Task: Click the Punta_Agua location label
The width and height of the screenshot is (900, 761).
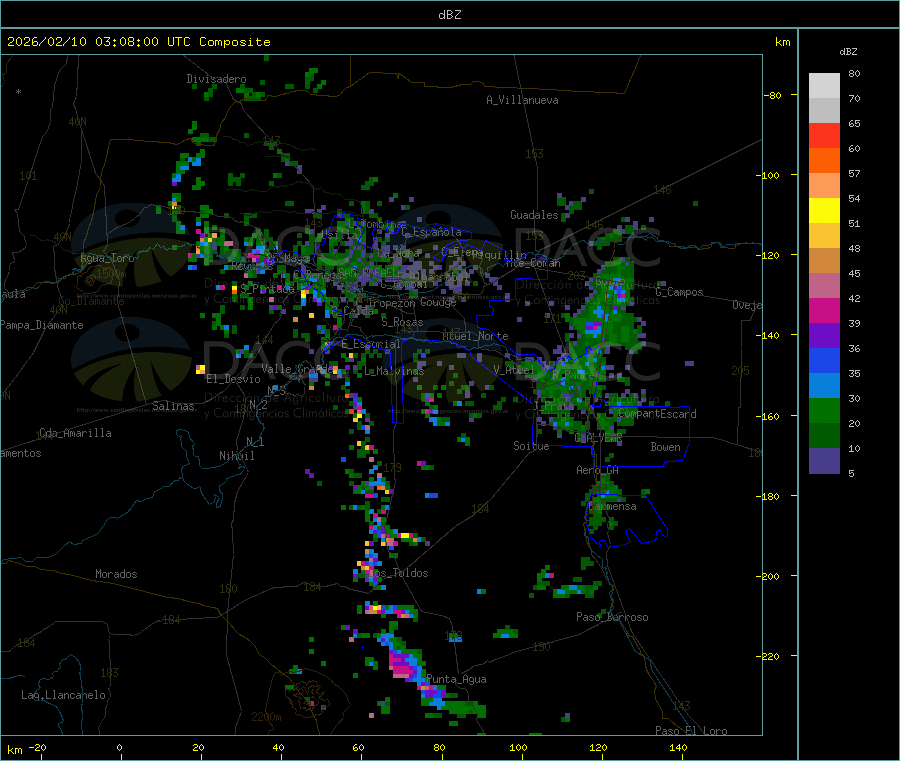Action: click(456, 679)
